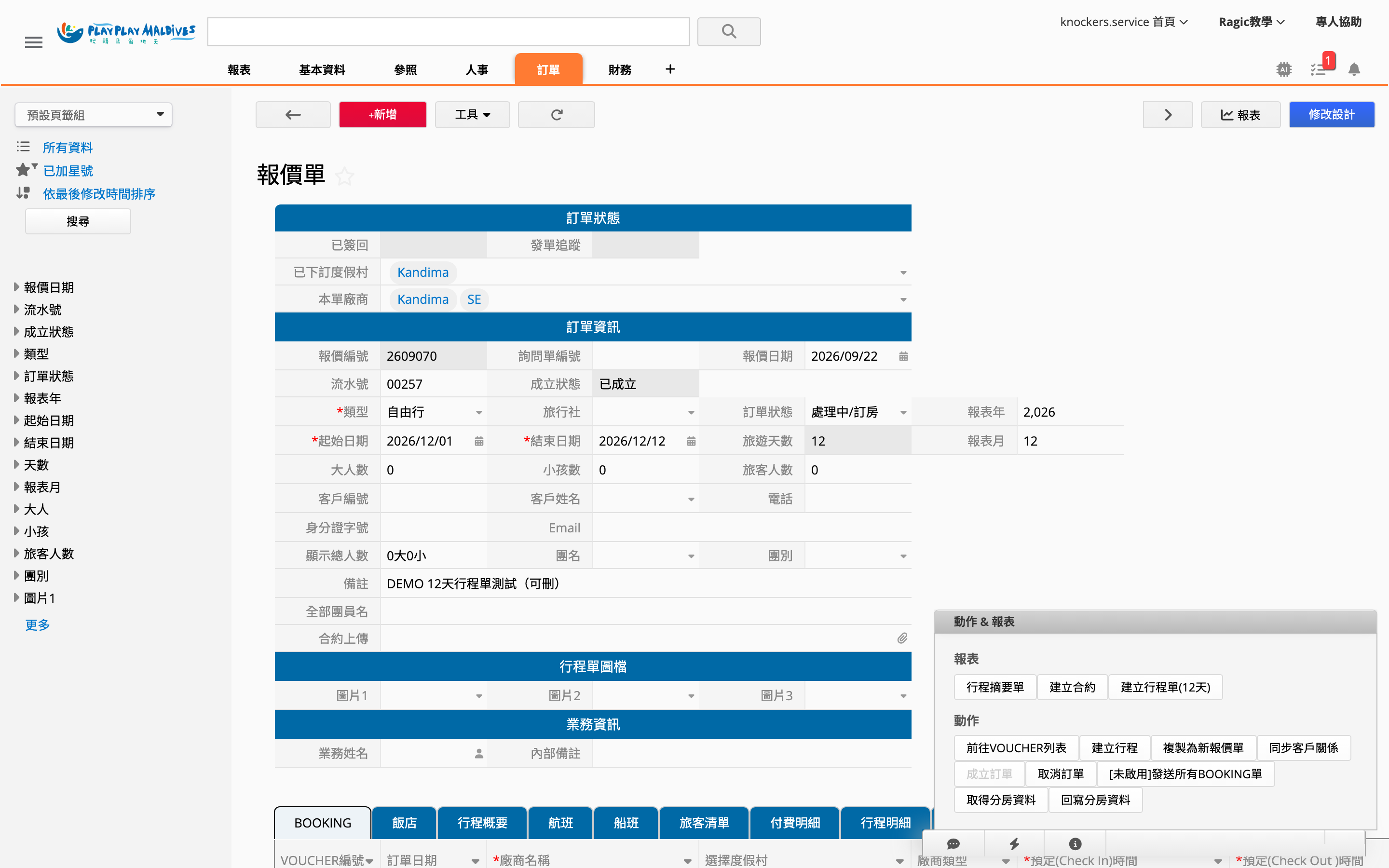The height and width of the screenshot is (868, 1389).
Task: Go to next record arrow
Action: pyautogui.click(x=1168, y=115)
